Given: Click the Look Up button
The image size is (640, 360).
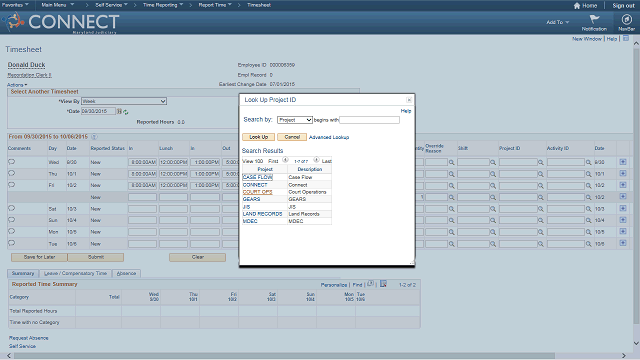Looking at the screenshot, I should pyautogui.click(x=258, y=137).
